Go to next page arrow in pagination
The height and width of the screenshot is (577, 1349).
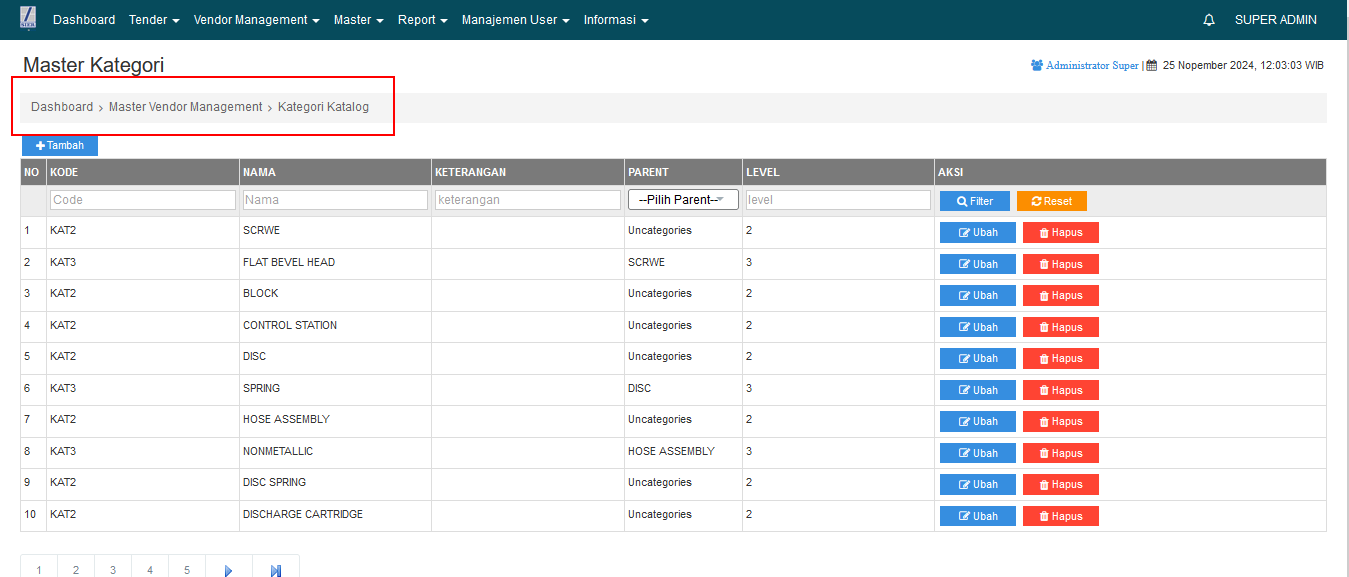point(228,570)
